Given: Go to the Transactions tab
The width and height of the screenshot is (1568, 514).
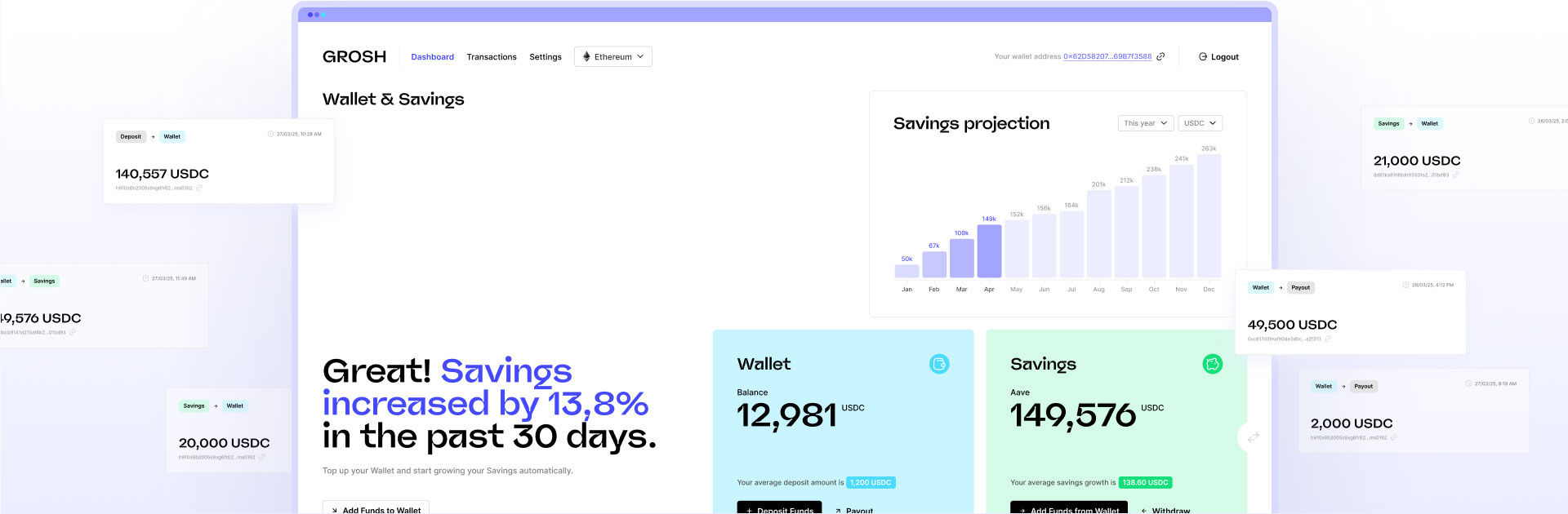Looking at the screenshot, I should [x=492, y=57].
